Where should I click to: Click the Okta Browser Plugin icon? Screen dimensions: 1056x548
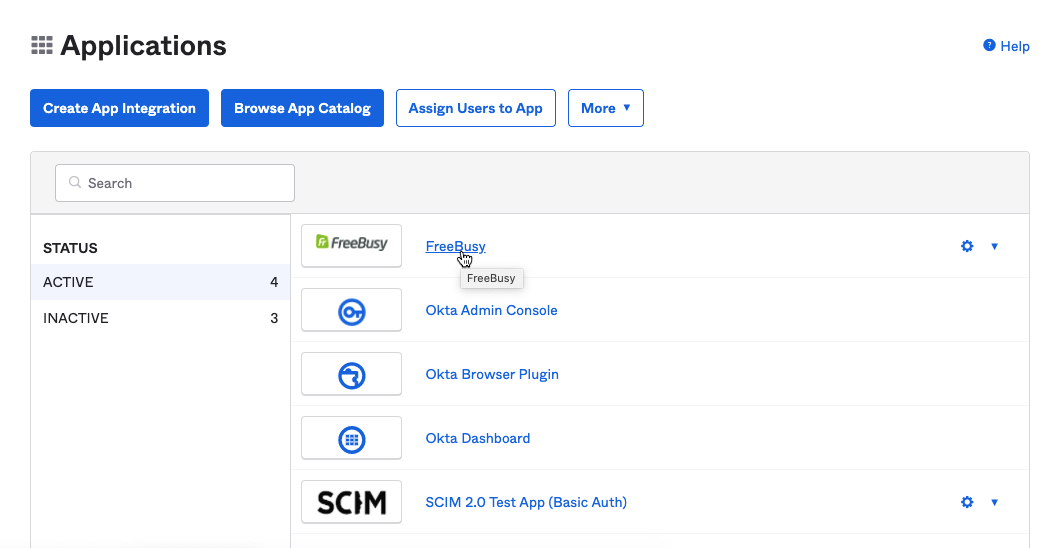(351, 375)
